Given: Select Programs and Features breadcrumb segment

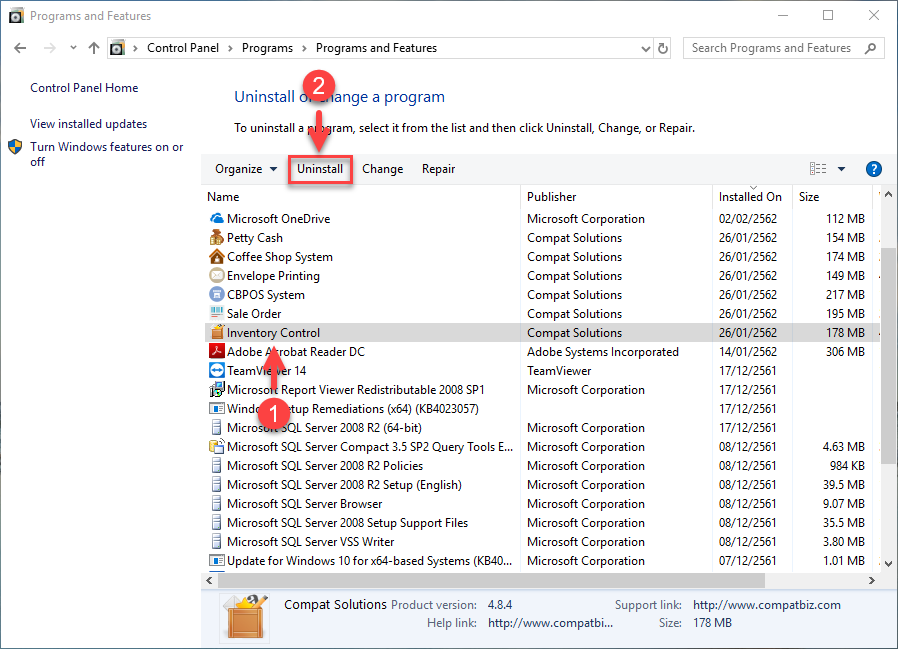Looking at the screenshot, I should [x=376, y=48].
